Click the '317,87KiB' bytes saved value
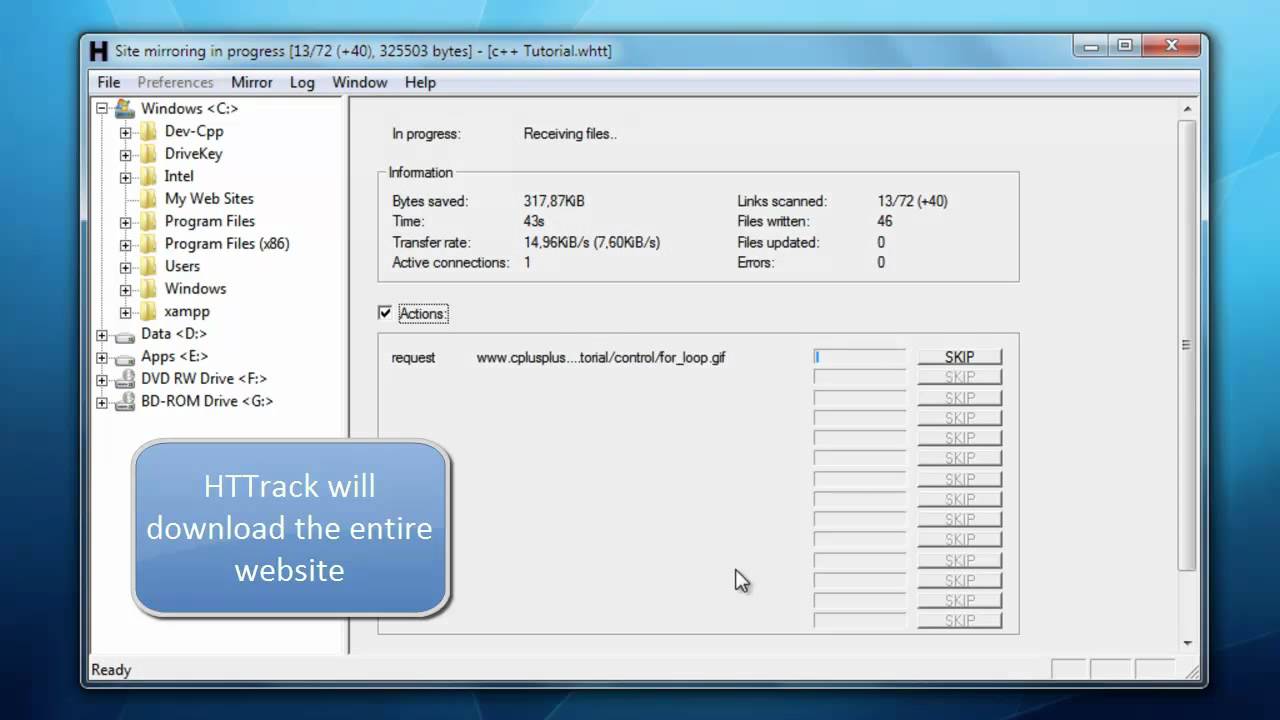This screenshot has width=1280, height=720. click(554, 201)
